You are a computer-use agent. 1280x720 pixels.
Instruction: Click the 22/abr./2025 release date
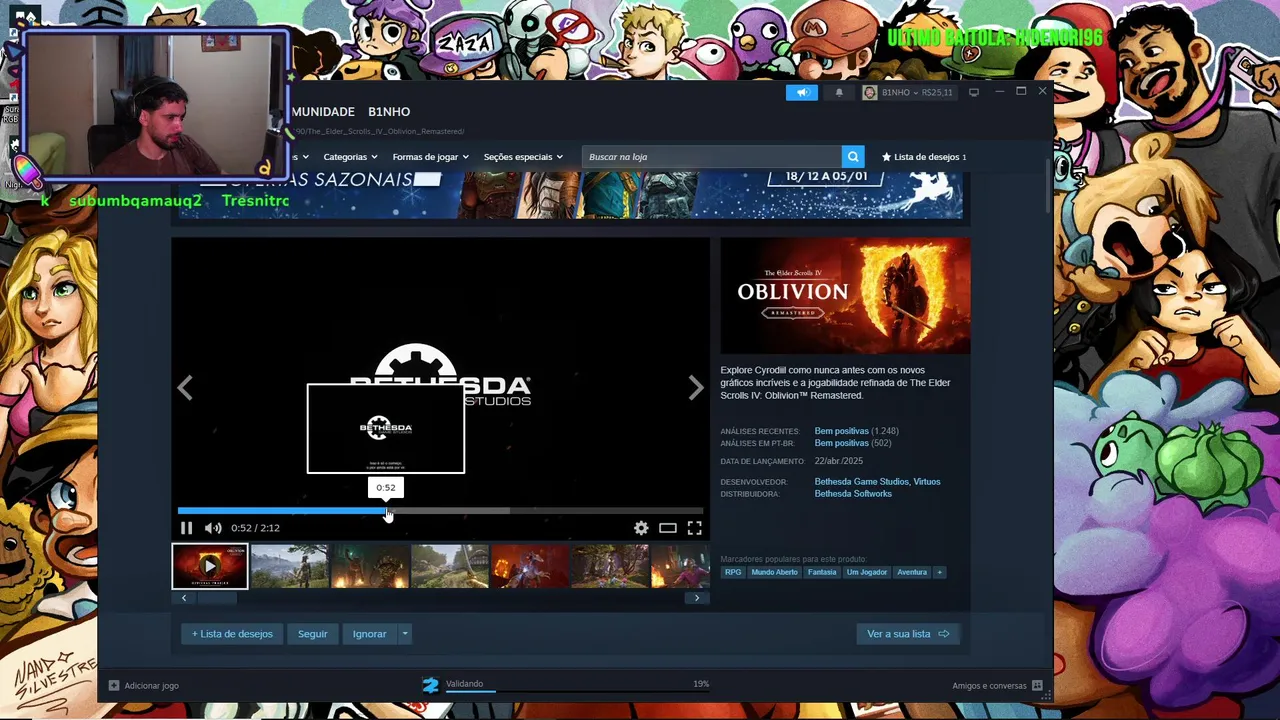click(x=838, y=461)
